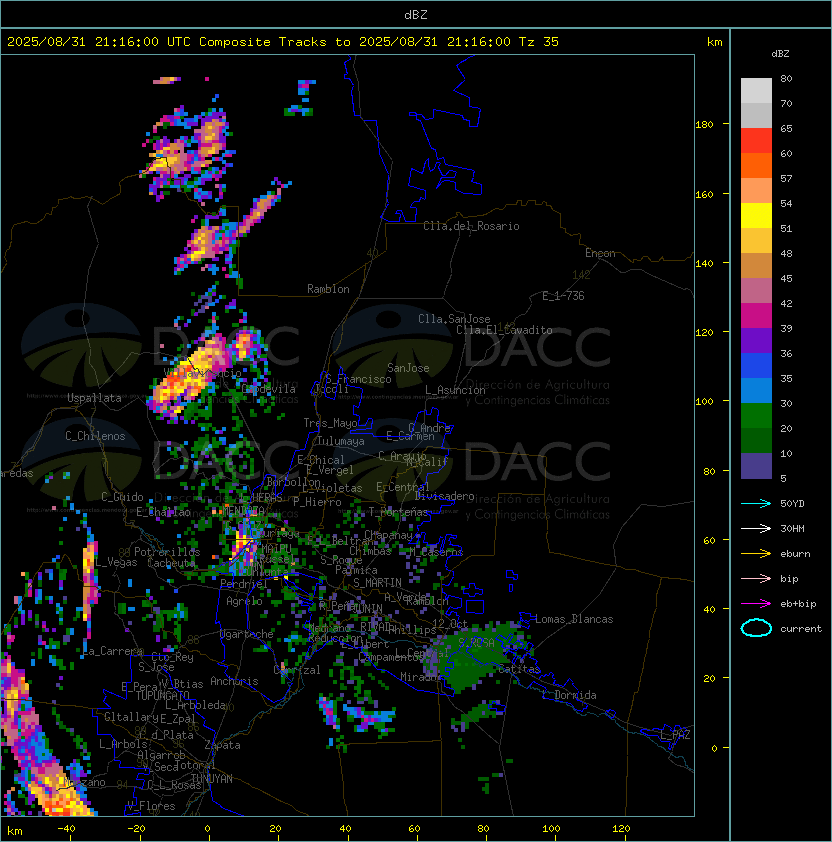The height and width of the screenshot is (842, 832).
Task: Select the L_PAZ place label
Action: pos(675,735)
